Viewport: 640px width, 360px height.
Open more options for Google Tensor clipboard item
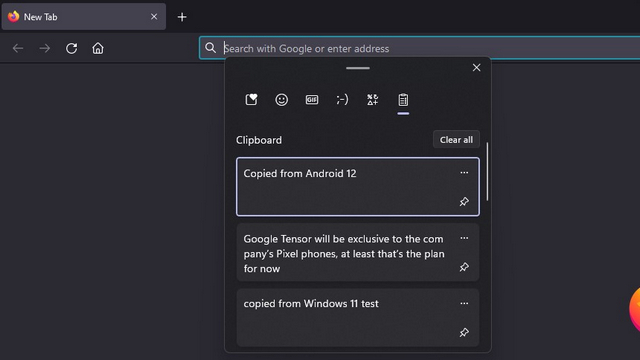click(464, 238)
